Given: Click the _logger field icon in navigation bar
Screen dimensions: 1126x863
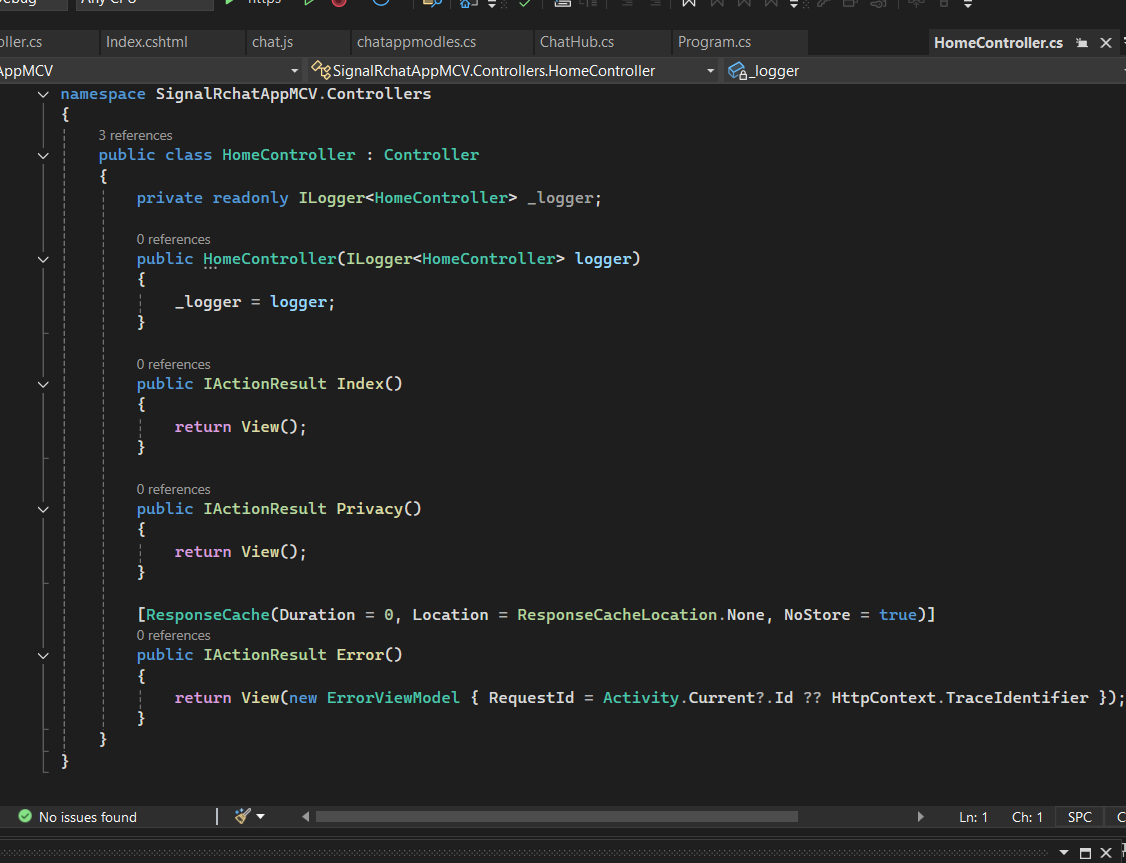Looking at the screenshot, I should (x=738, y=71).
